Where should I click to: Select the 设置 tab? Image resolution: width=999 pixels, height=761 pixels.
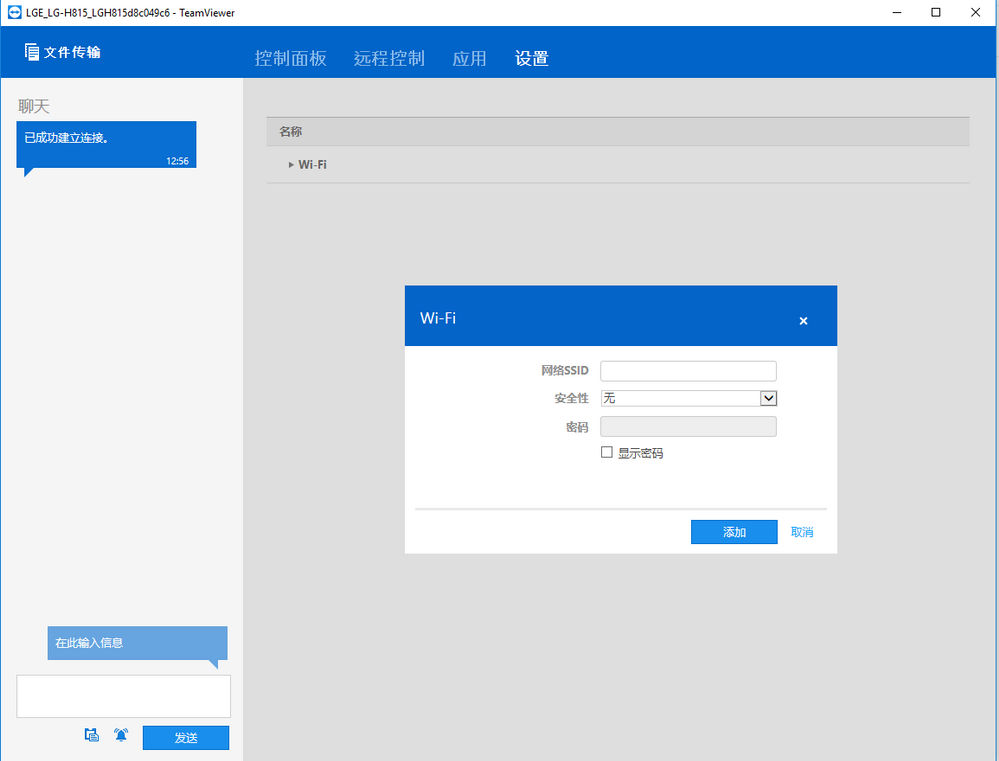point(531,58)
